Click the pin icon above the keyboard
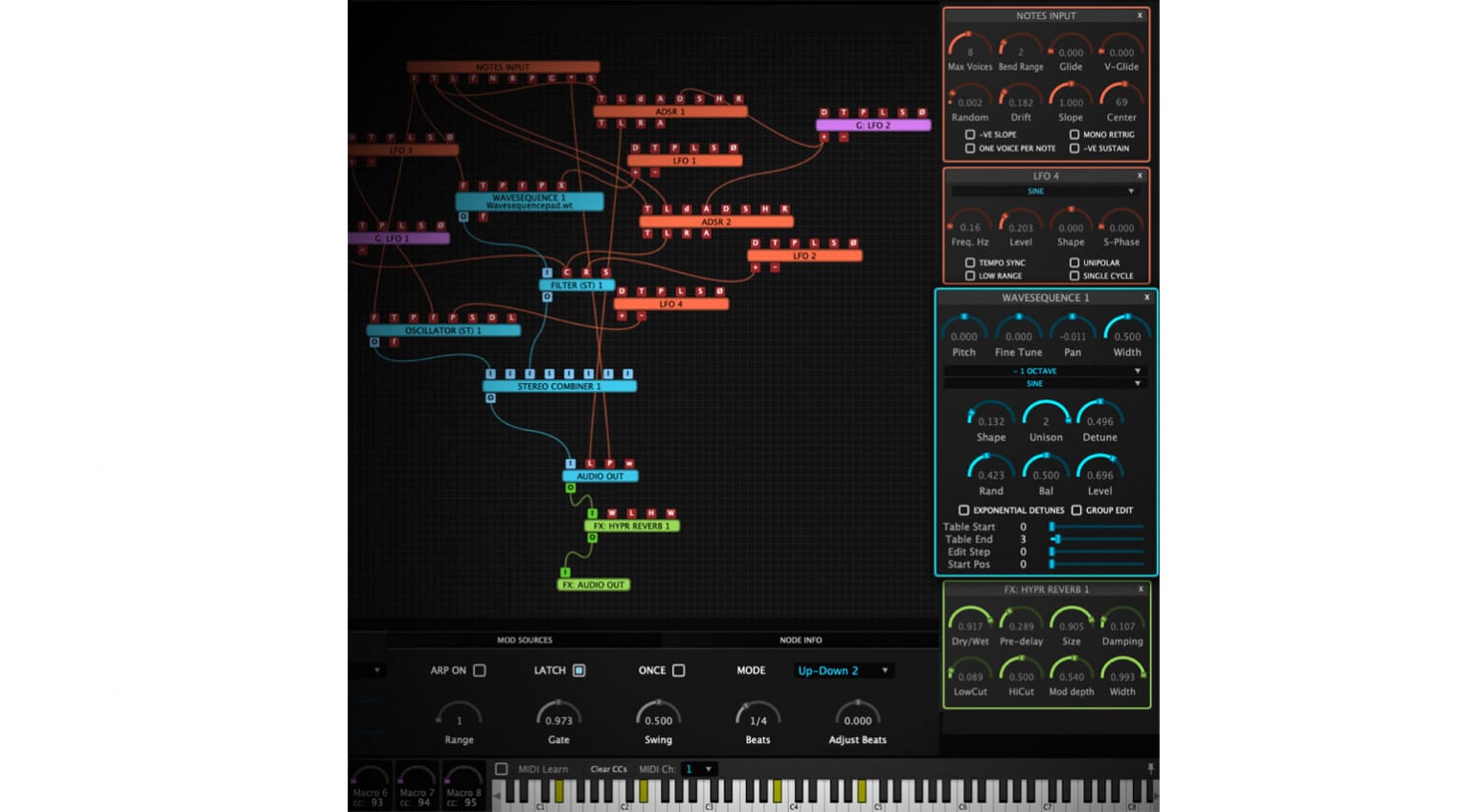The image size is (1471, 812). [1150, 769]
